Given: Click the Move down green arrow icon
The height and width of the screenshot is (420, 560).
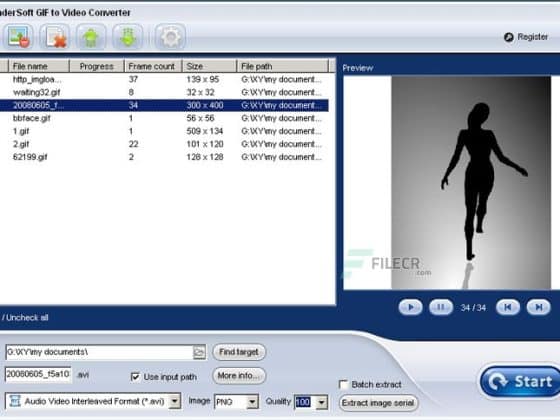Looking at the screenshot, I should click(128, 37).
